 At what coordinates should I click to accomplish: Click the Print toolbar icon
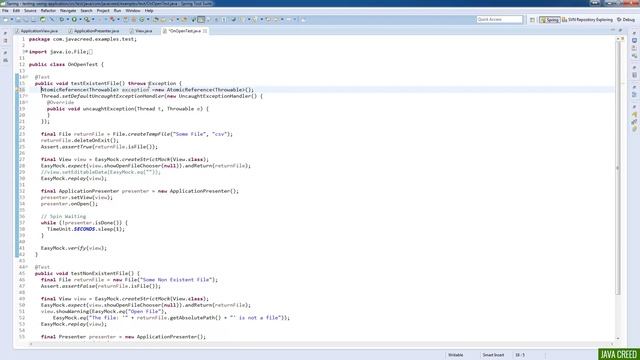(x=34, y=19)
